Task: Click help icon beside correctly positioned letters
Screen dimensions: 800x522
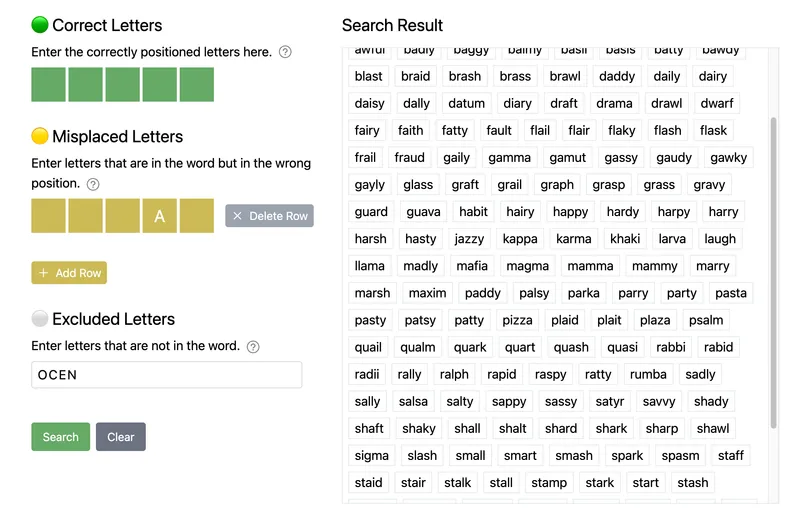Action: tap(285, 52)
